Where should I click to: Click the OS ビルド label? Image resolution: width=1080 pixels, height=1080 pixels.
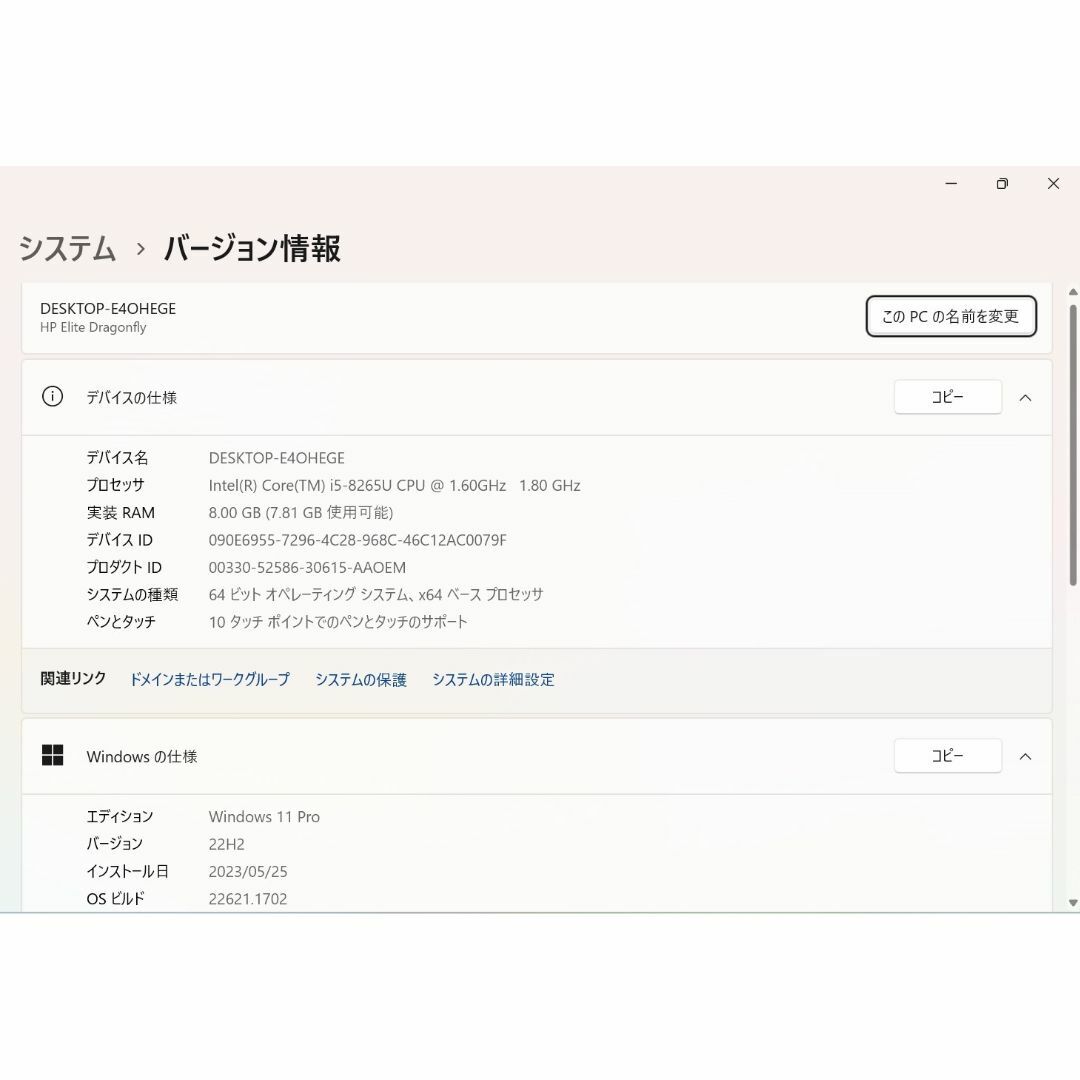116,899
